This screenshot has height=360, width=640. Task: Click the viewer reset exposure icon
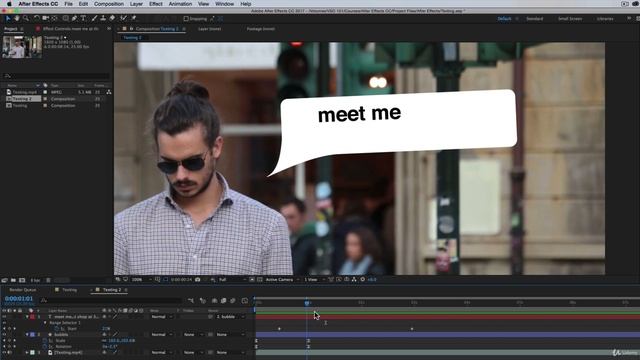point(362,280)
